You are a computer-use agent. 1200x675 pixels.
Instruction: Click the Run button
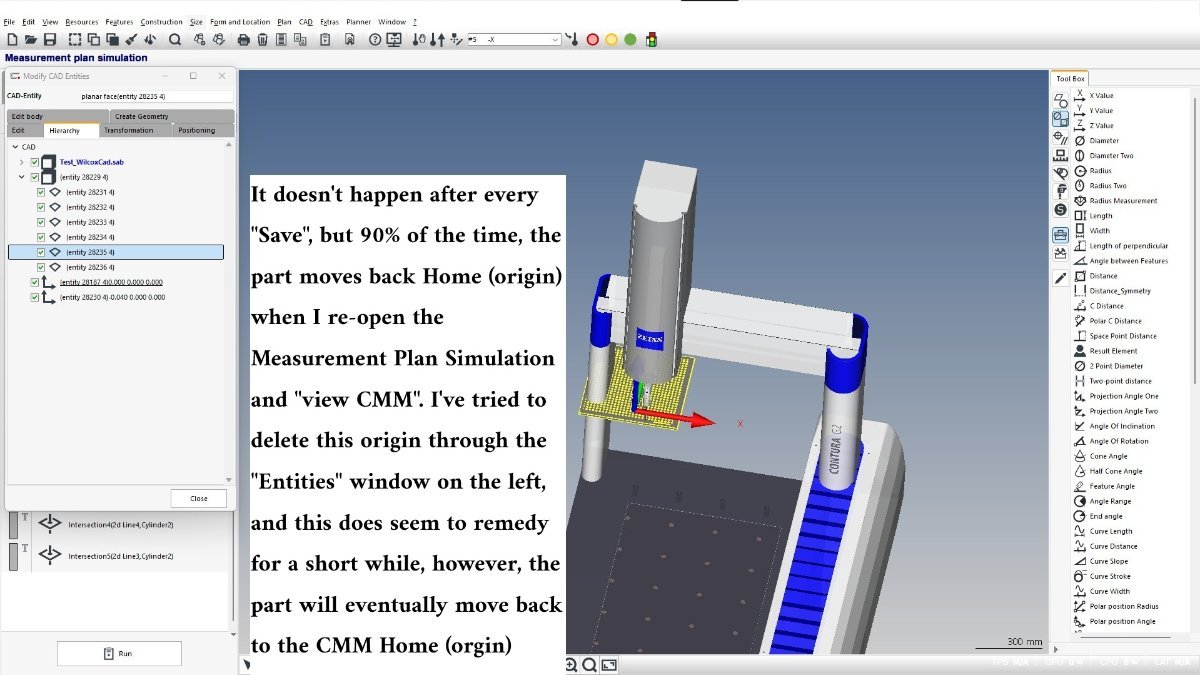tap(119, 653)
